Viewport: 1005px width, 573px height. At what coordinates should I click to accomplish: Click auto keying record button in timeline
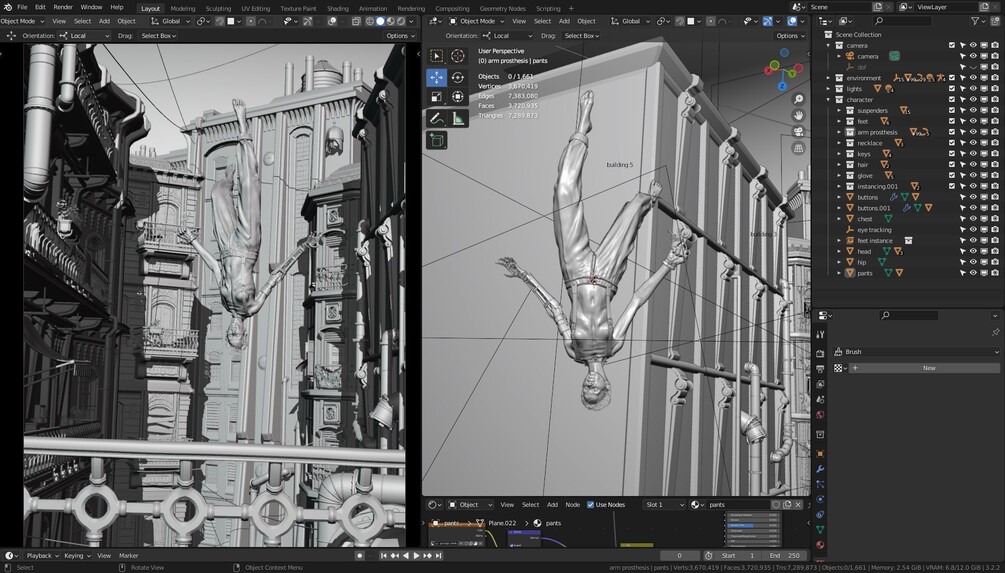360,556
